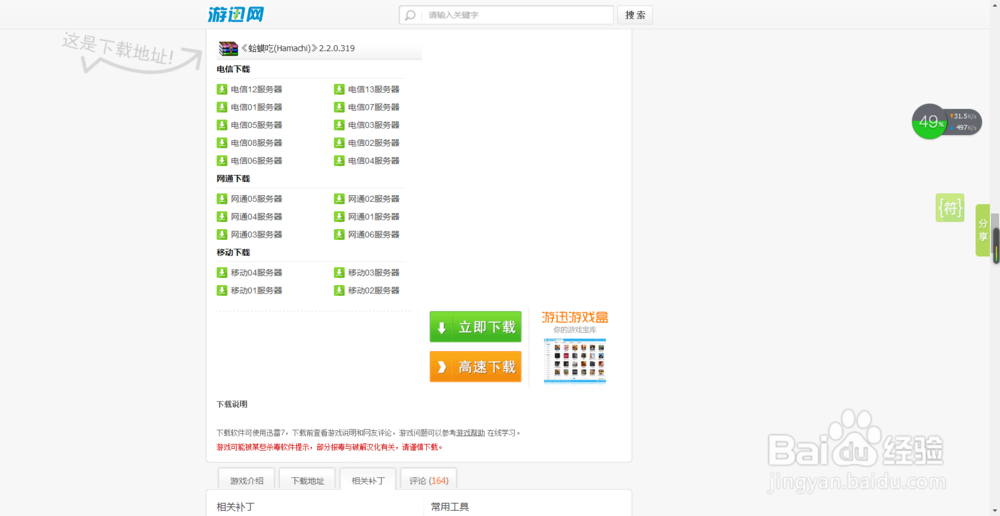This screenshot has height=516, width=1000.
Task: Open the 电信06服务器 download link
Action: pos(256,161)
